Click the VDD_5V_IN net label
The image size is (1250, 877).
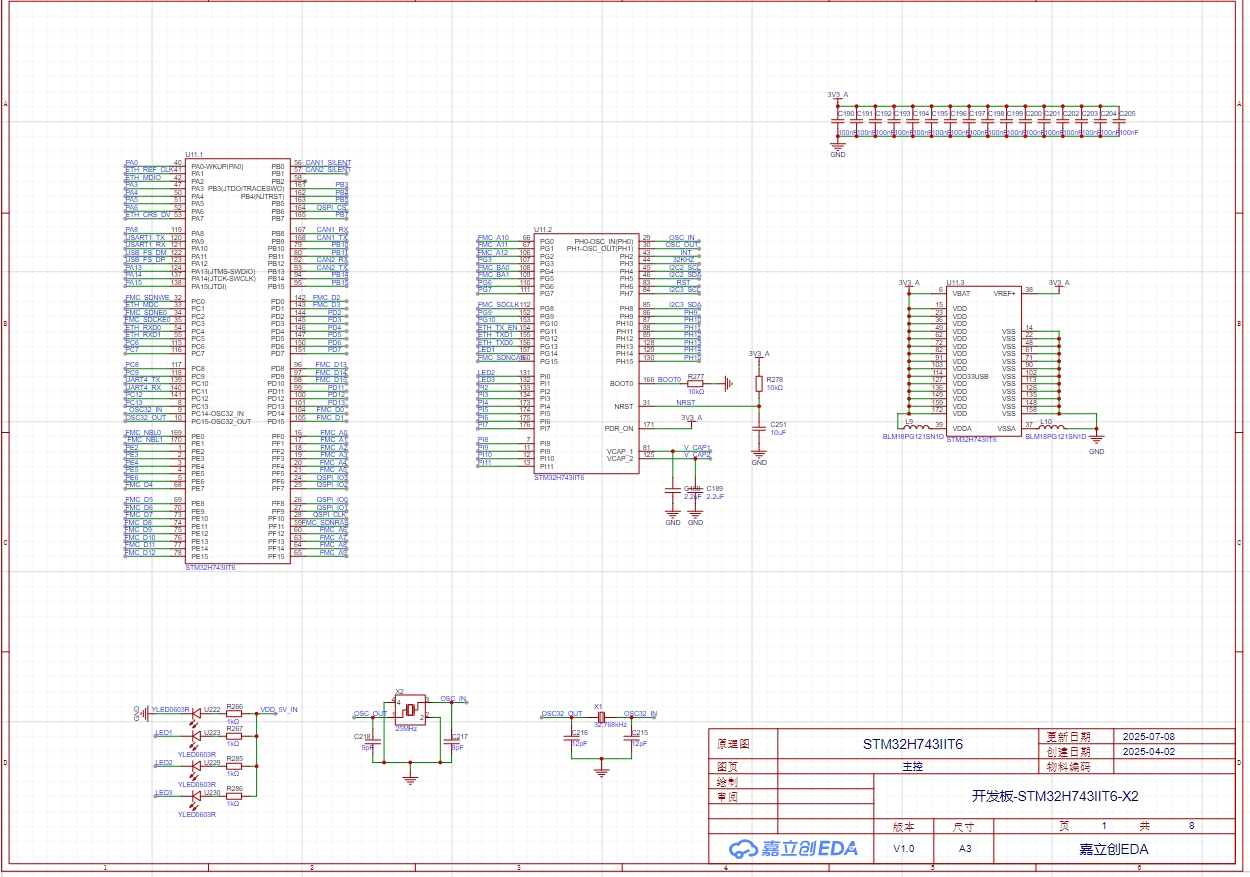[279, 709]
